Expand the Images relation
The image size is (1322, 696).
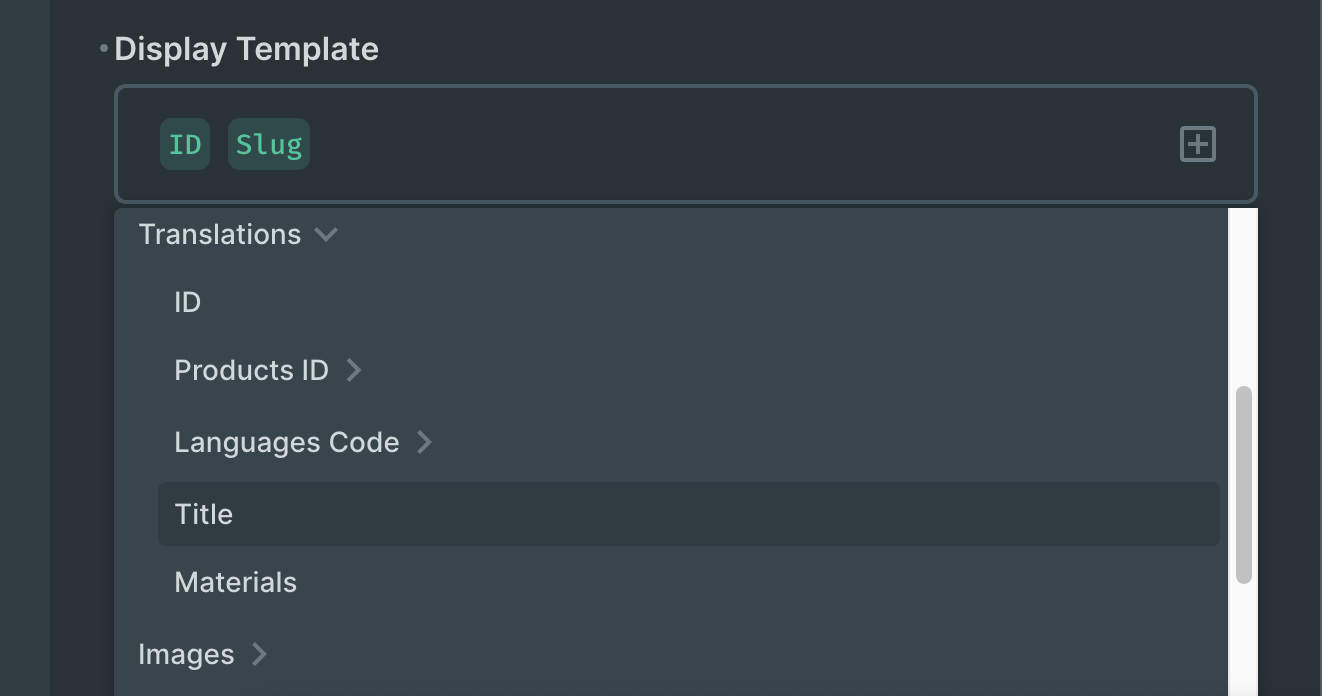coord(259,654)
